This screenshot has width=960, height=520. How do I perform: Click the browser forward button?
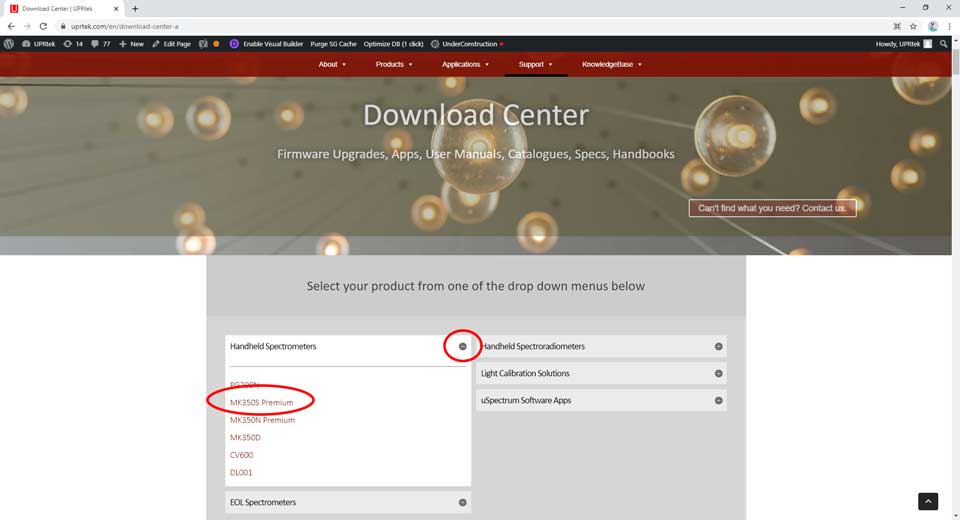27,26
